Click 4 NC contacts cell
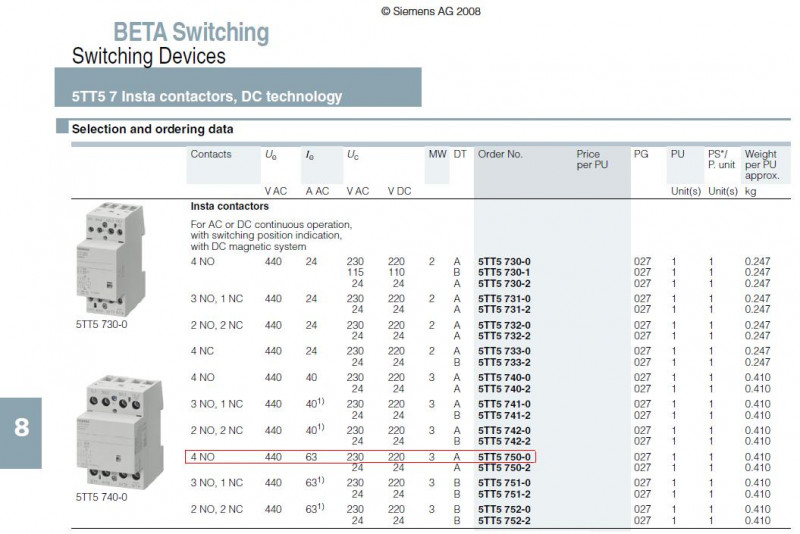Screen dimensions: 800x534 (203, 351)
